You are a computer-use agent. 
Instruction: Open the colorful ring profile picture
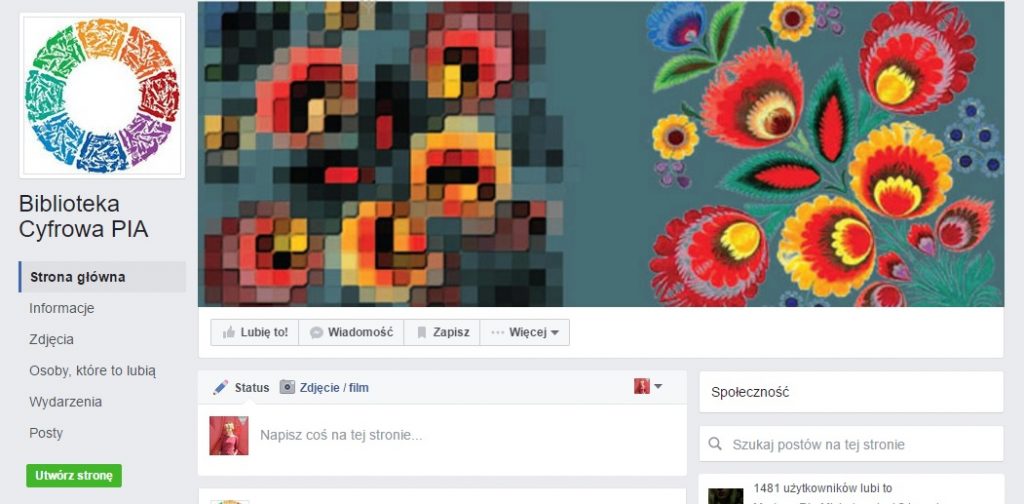(x=103, y=96)
